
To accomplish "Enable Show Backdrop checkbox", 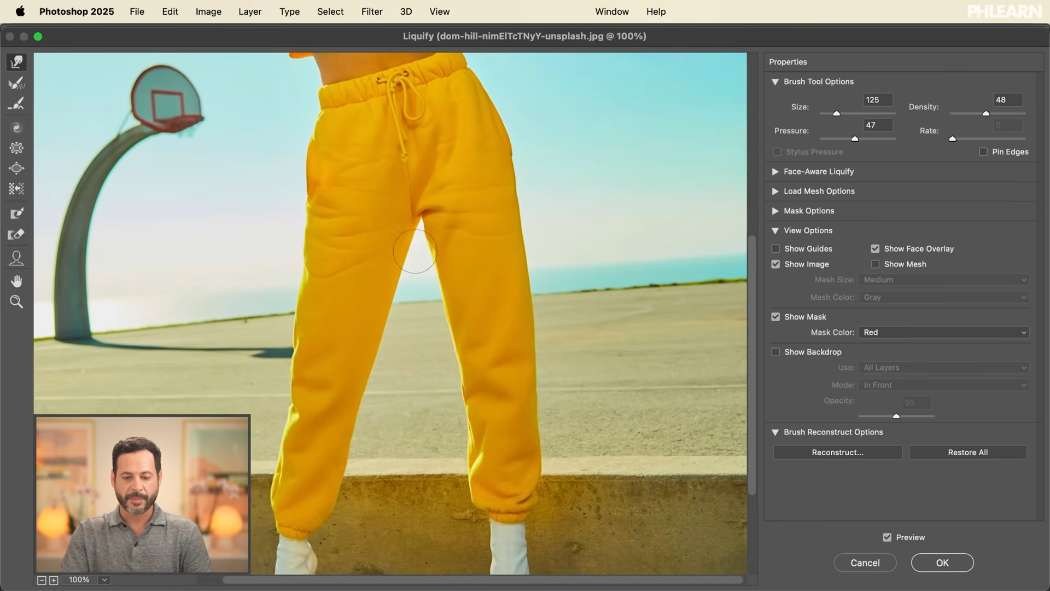I will tap(775, 352).
